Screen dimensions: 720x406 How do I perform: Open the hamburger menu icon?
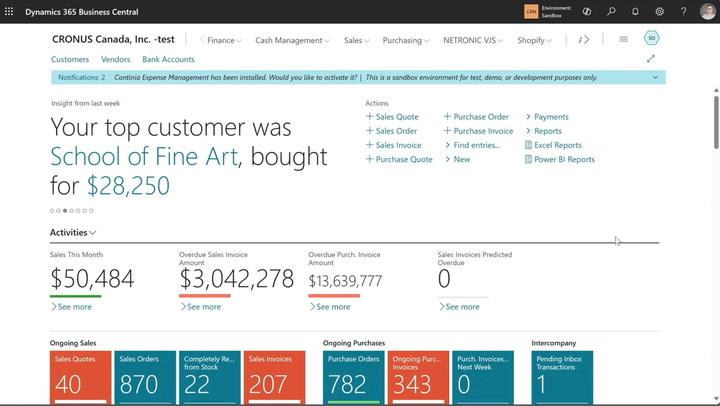[624, 39]
